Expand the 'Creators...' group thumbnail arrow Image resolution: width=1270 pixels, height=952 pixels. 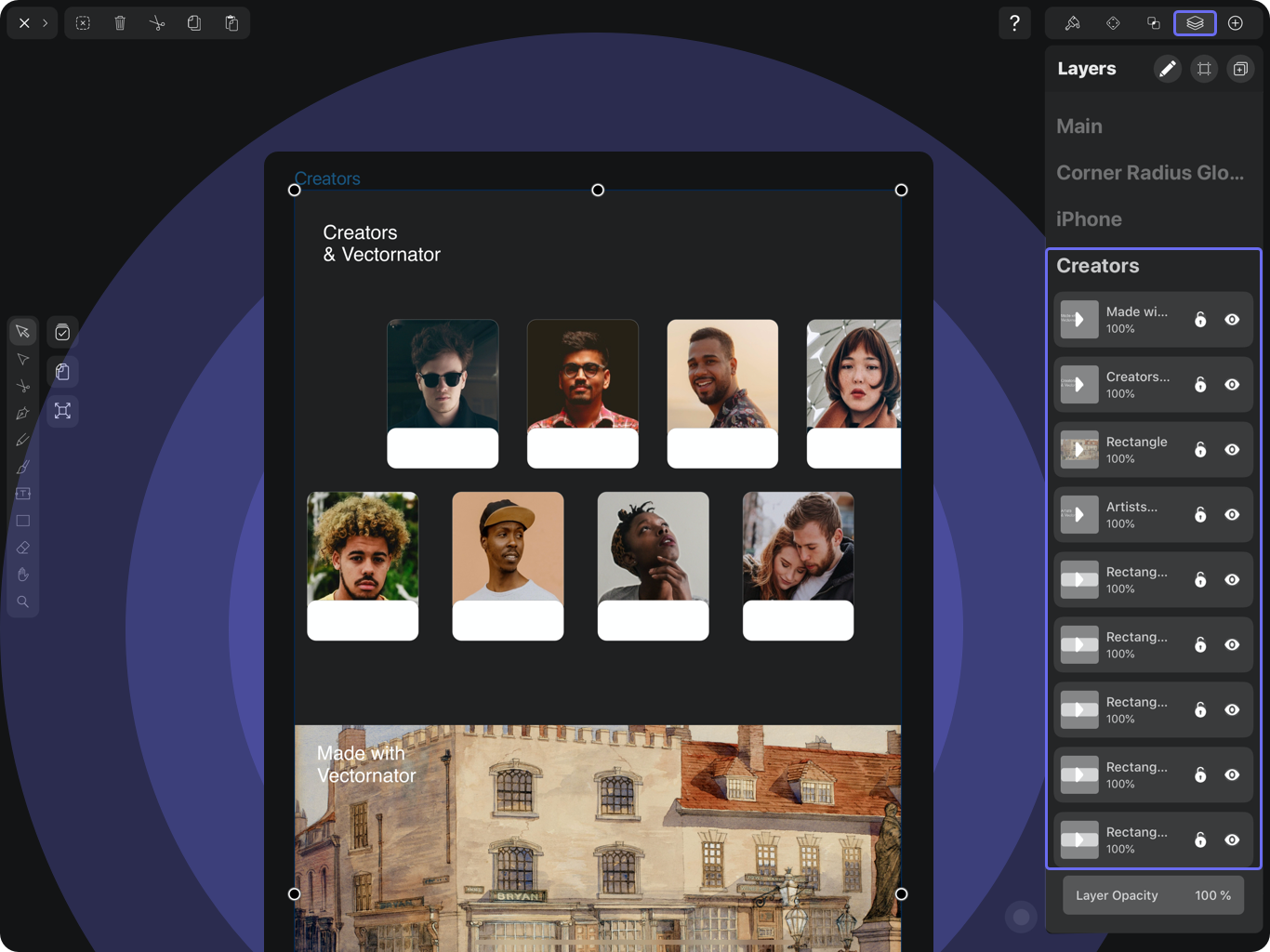pyautogui.click(x=1079, y=385)
